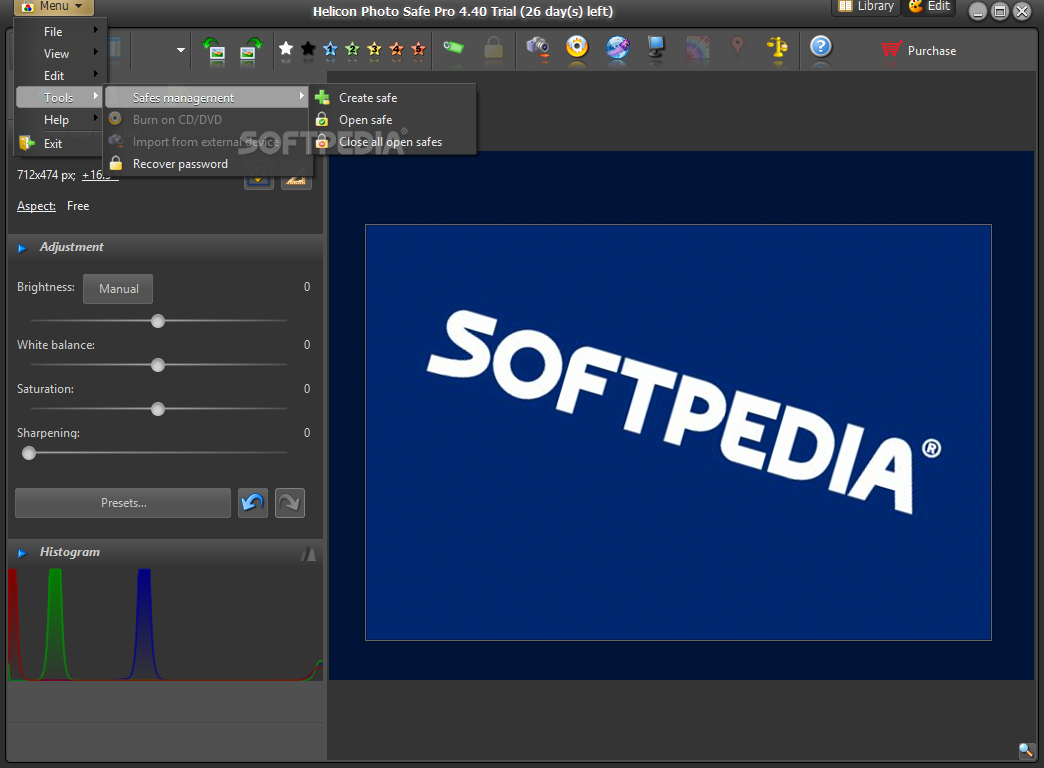Choose Burn on CD/DVD
1044x768 pixels.
tap(206, 119)
